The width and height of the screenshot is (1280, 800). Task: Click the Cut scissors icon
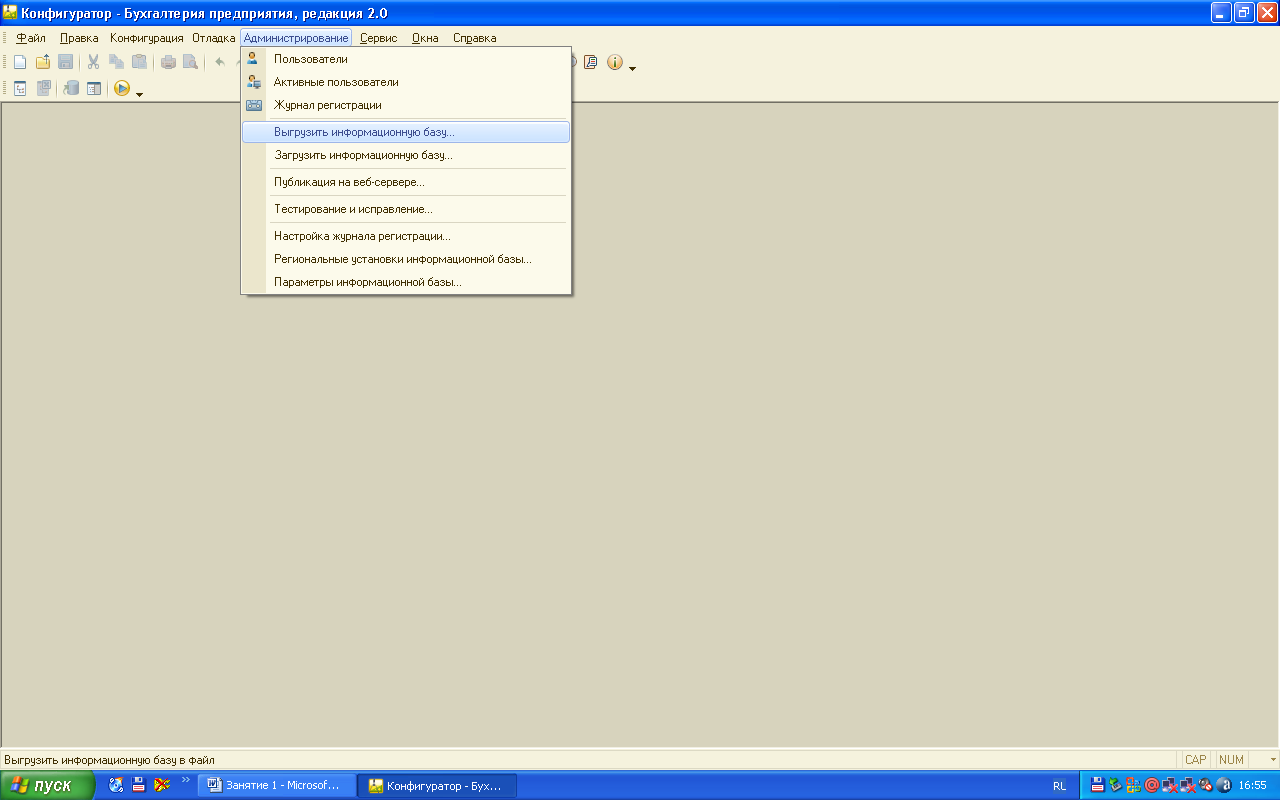(94, 62)
